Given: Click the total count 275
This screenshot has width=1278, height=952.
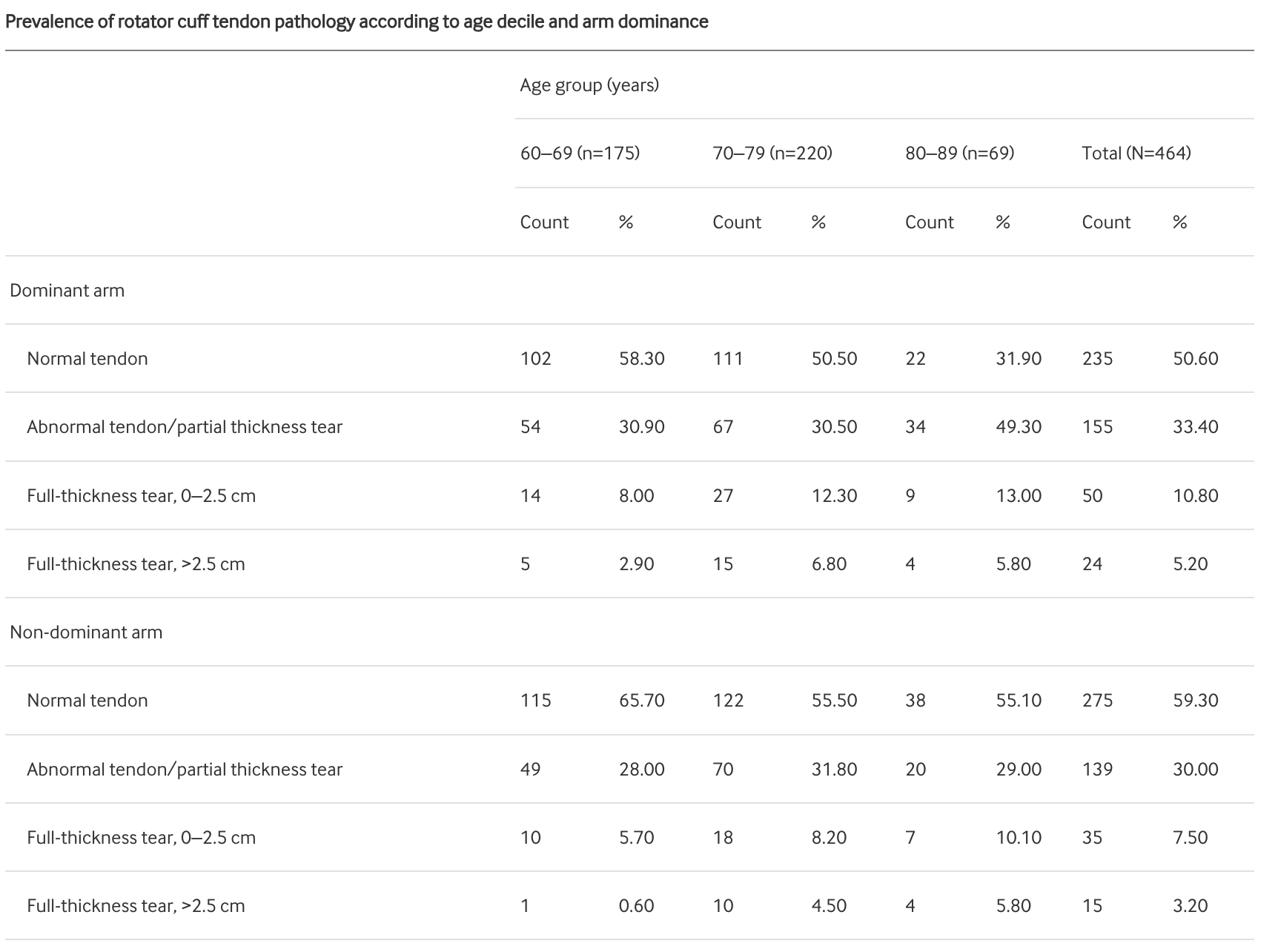Looking at the screenshot, I should pyautogui.click(x=1097, y=701).
